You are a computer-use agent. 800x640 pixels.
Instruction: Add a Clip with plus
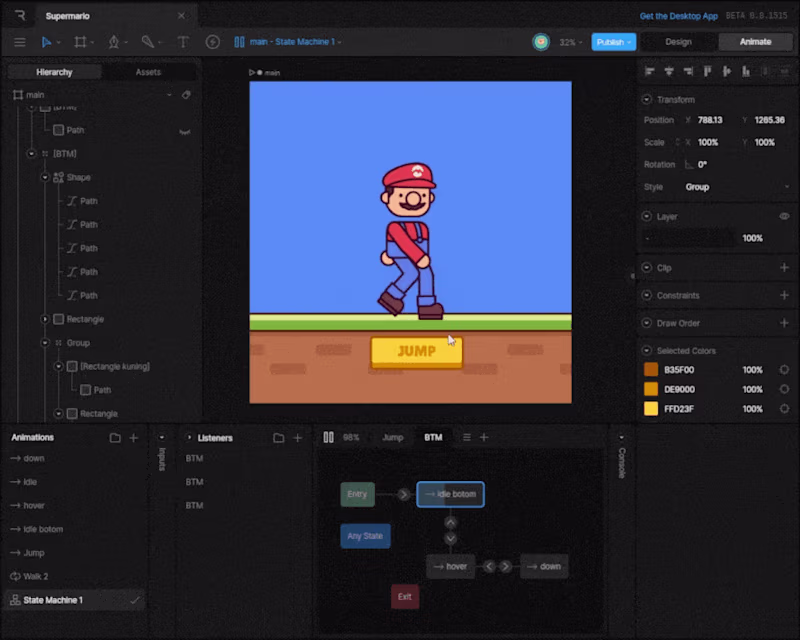point(784,267)
